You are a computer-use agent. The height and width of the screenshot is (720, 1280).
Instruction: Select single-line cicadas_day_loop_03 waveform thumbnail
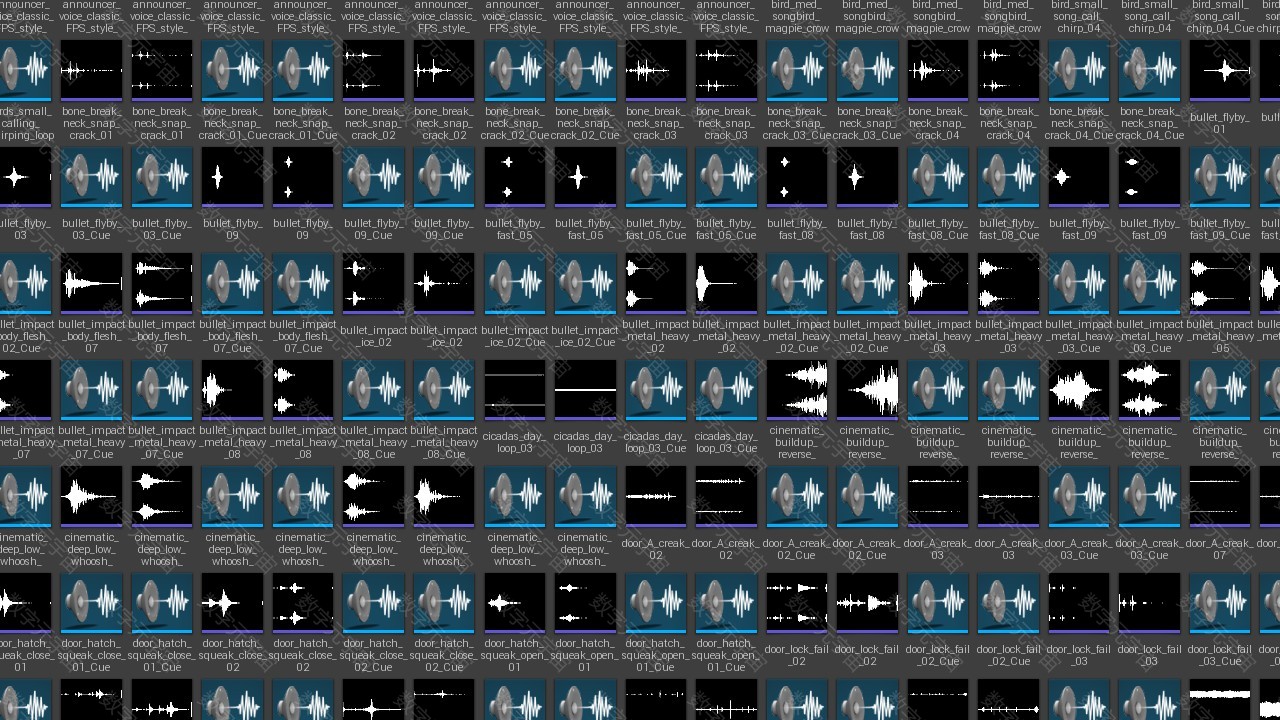coord(585,390)
